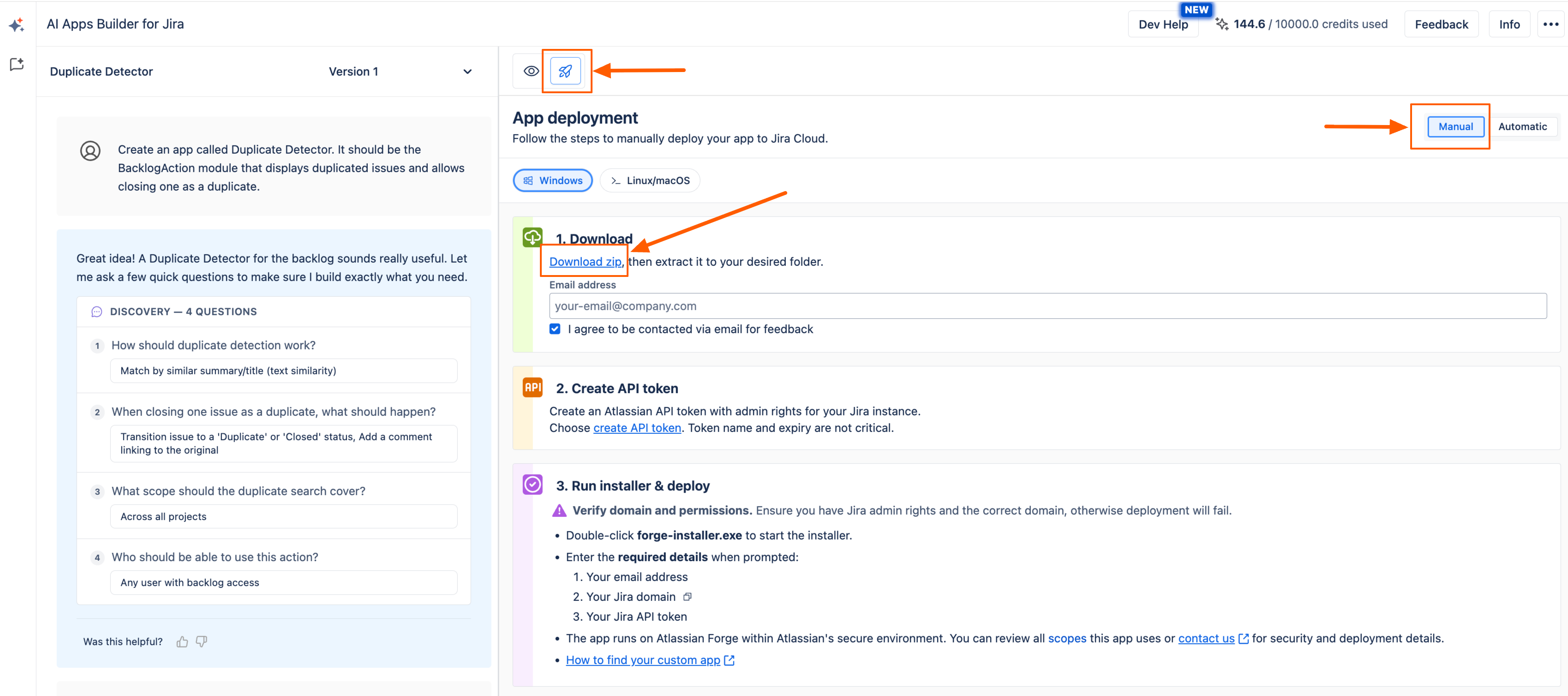Open the preview eye tab
The image size is (1568, 696).
(531, 71)
